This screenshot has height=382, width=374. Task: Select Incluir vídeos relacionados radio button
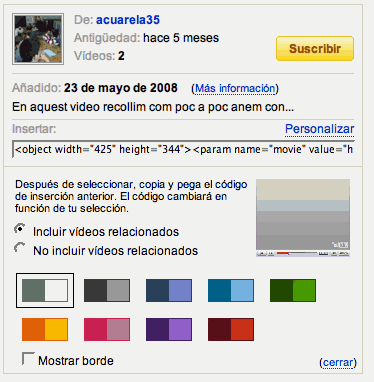[x=20, y=229]
